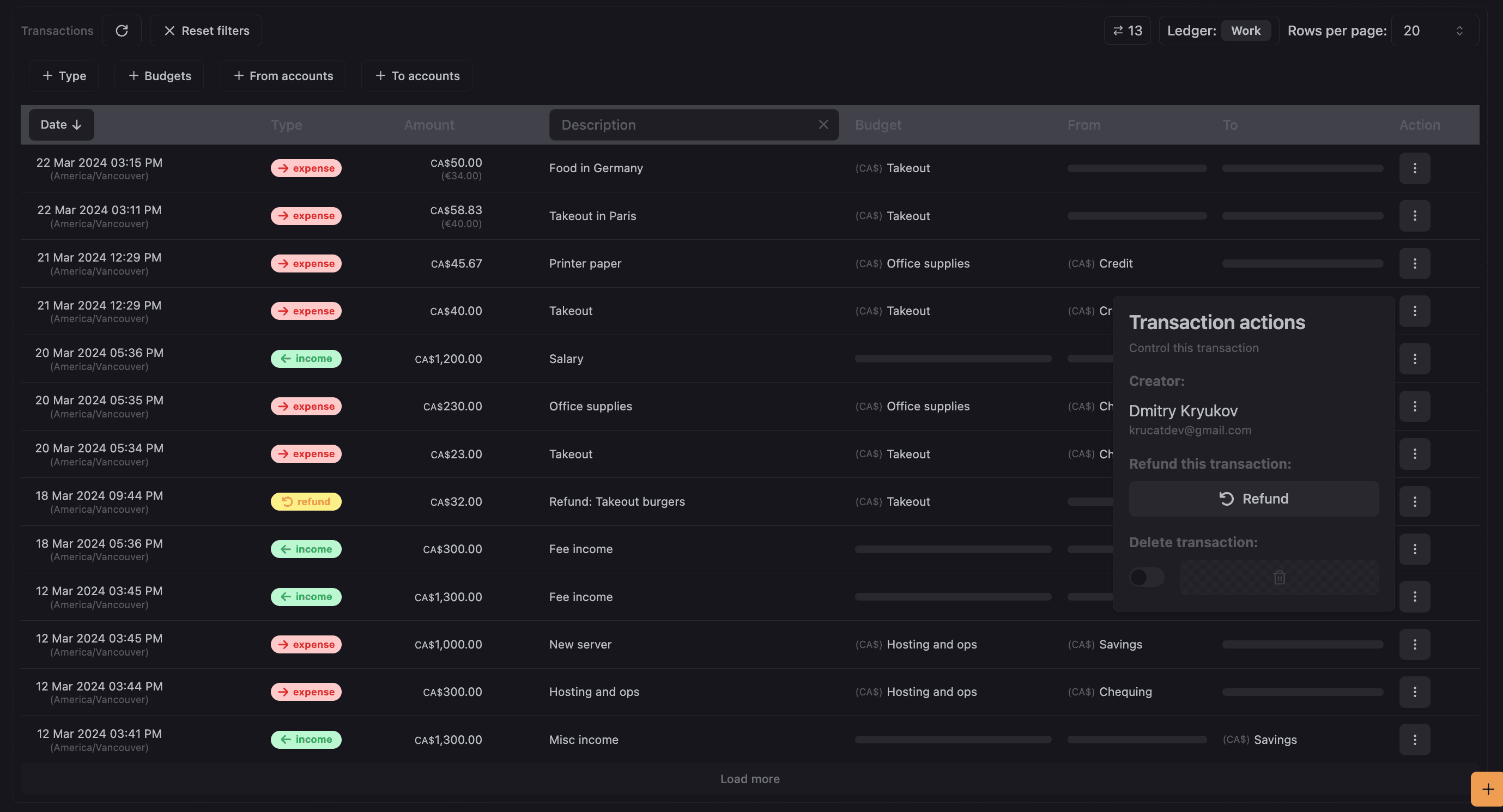Clear the Description filter with X icon

click(x=823, y=125)
